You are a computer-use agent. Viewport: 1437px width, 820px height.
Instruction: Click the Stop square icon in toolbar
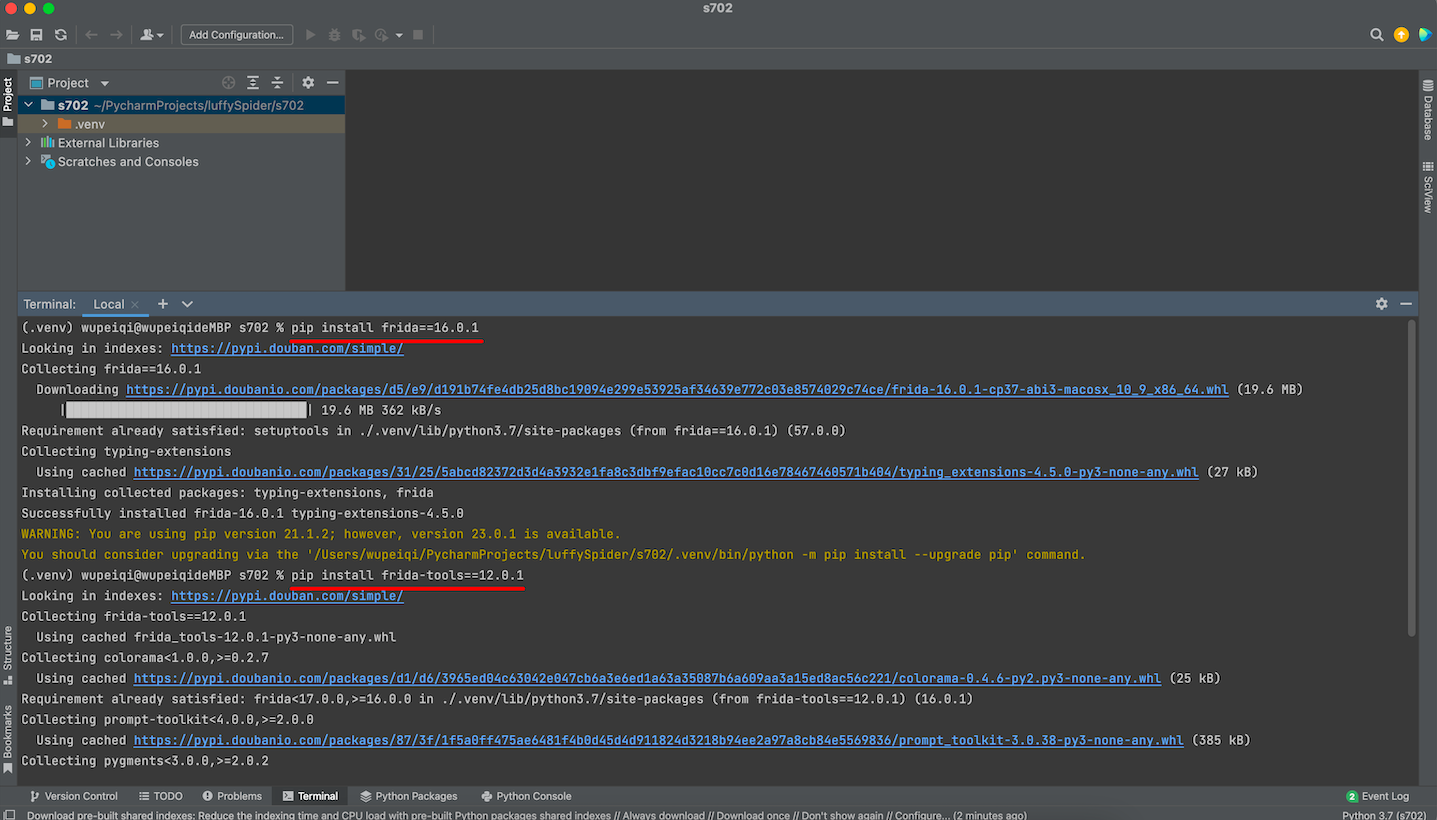[418, 35]
